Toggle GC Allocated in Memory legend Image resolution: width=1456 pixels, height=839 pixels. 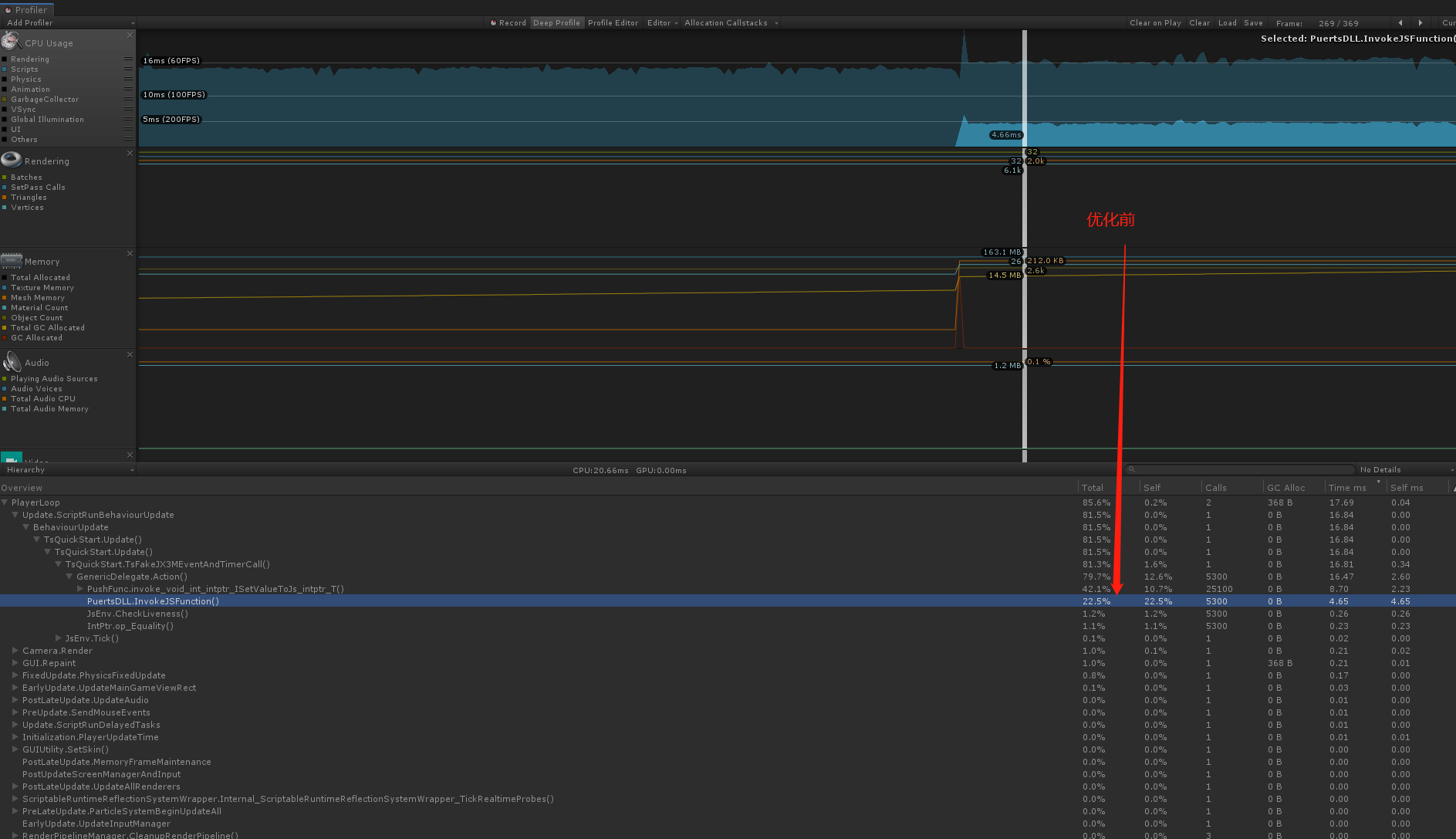click(x=35, y=337)
